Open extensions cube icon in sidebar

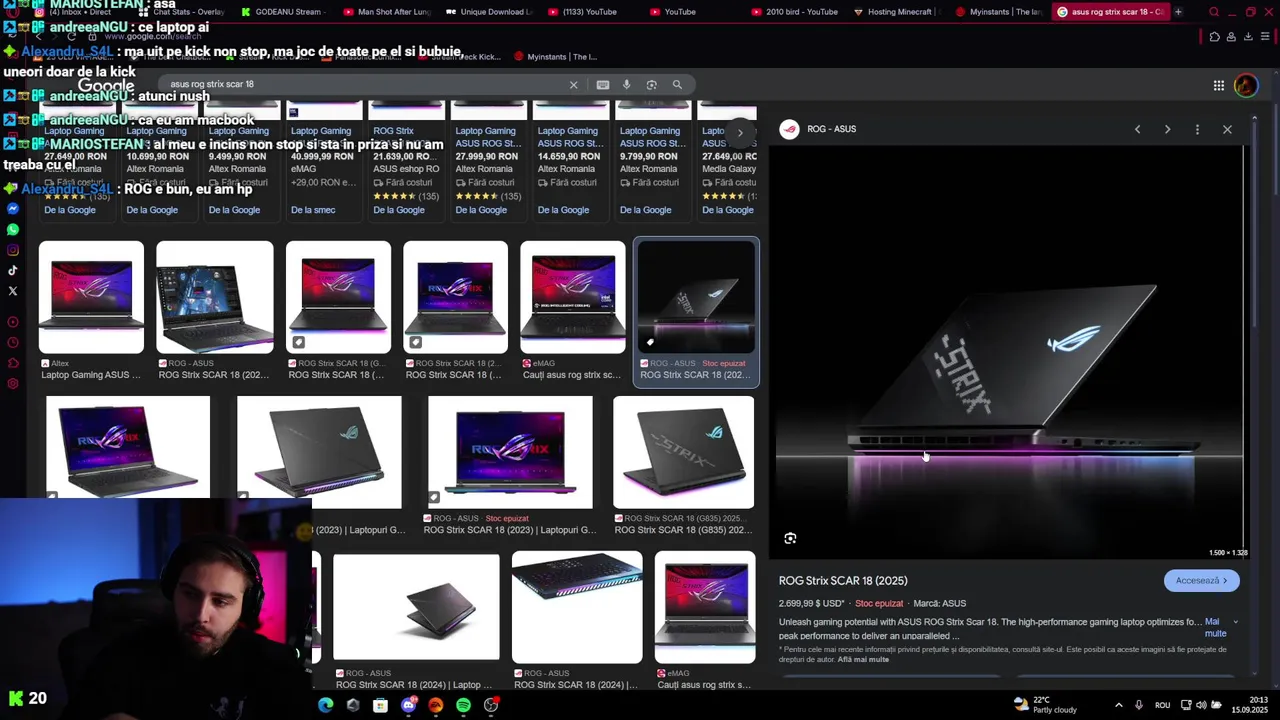point(13,363)
